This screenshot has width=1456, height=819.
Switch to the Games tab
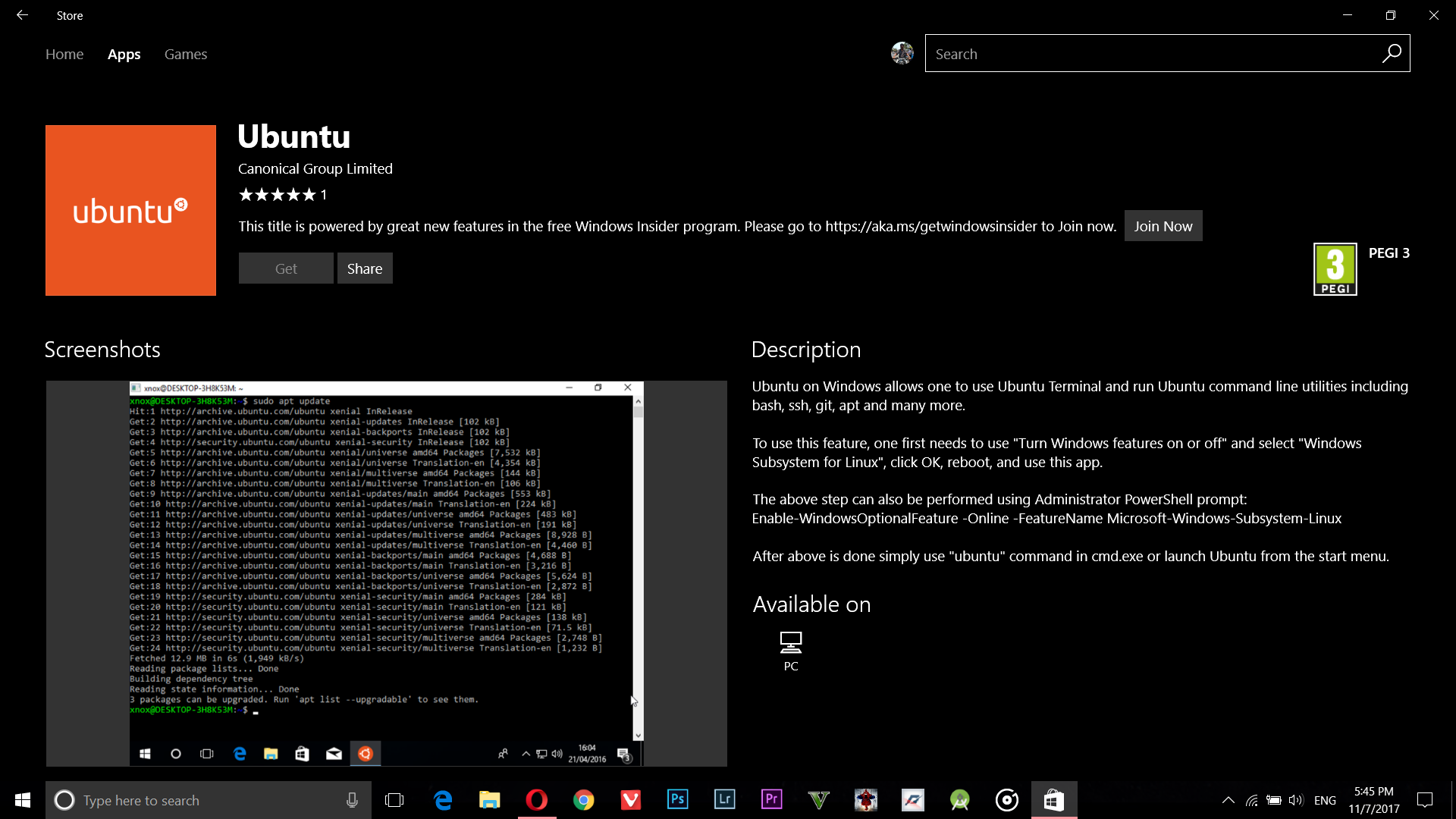[x=186, y=54]
